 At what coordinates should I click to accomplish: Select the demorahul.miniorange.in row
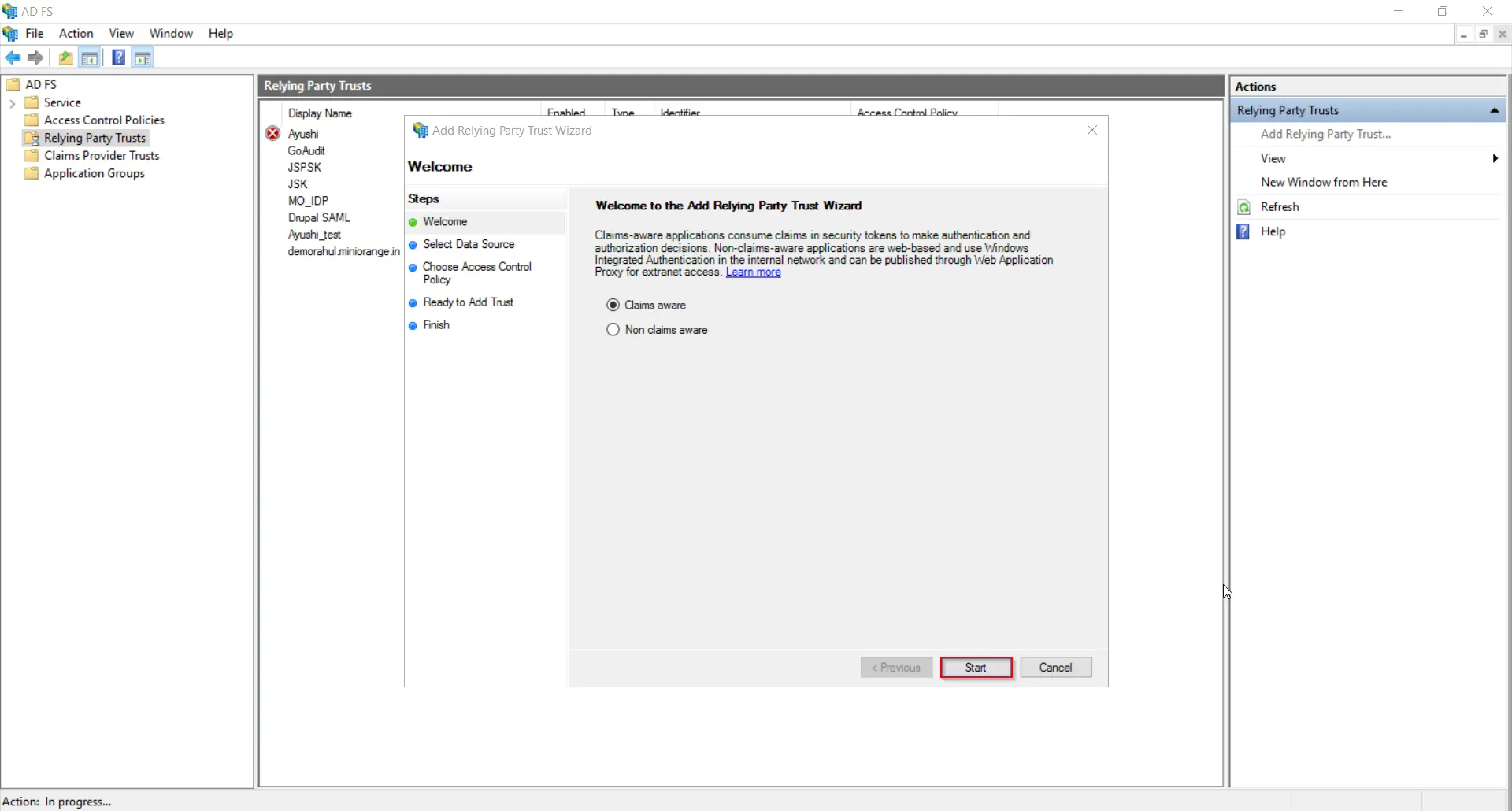tap(344, 251)
